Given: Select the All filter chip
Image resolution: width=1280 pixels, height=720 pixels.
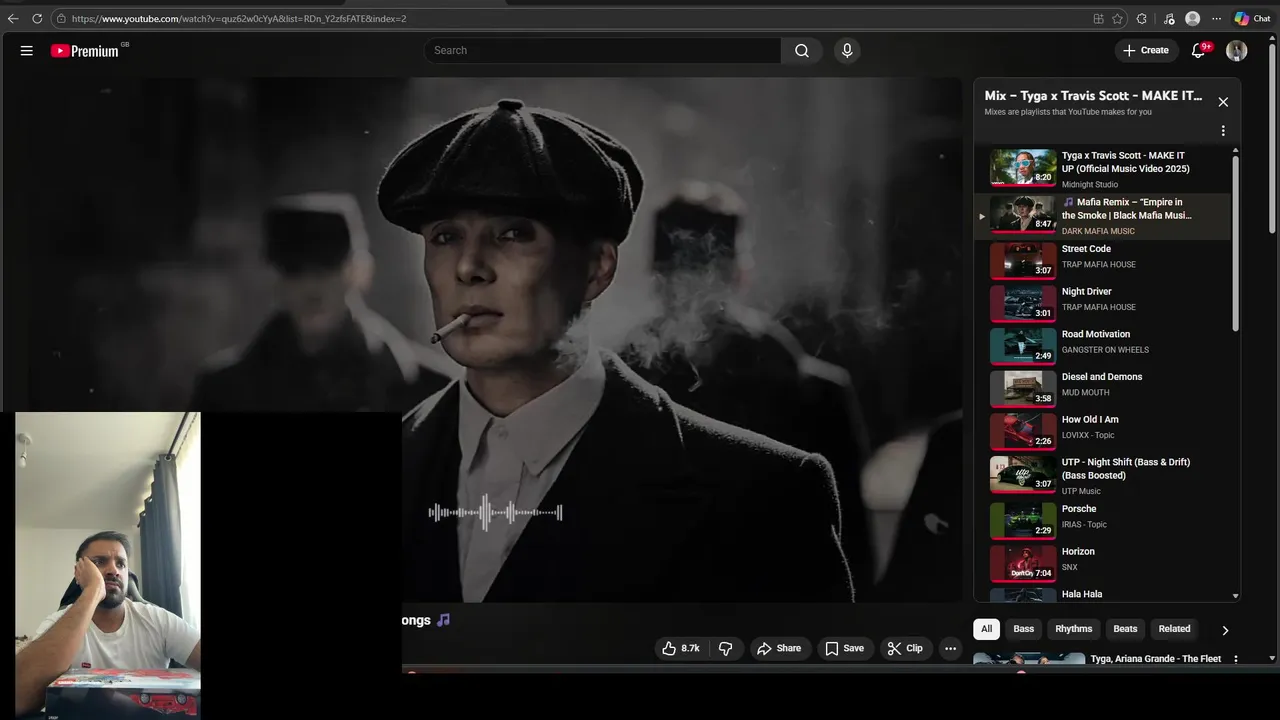Looking at the screenshot, I should coord(986,629).
